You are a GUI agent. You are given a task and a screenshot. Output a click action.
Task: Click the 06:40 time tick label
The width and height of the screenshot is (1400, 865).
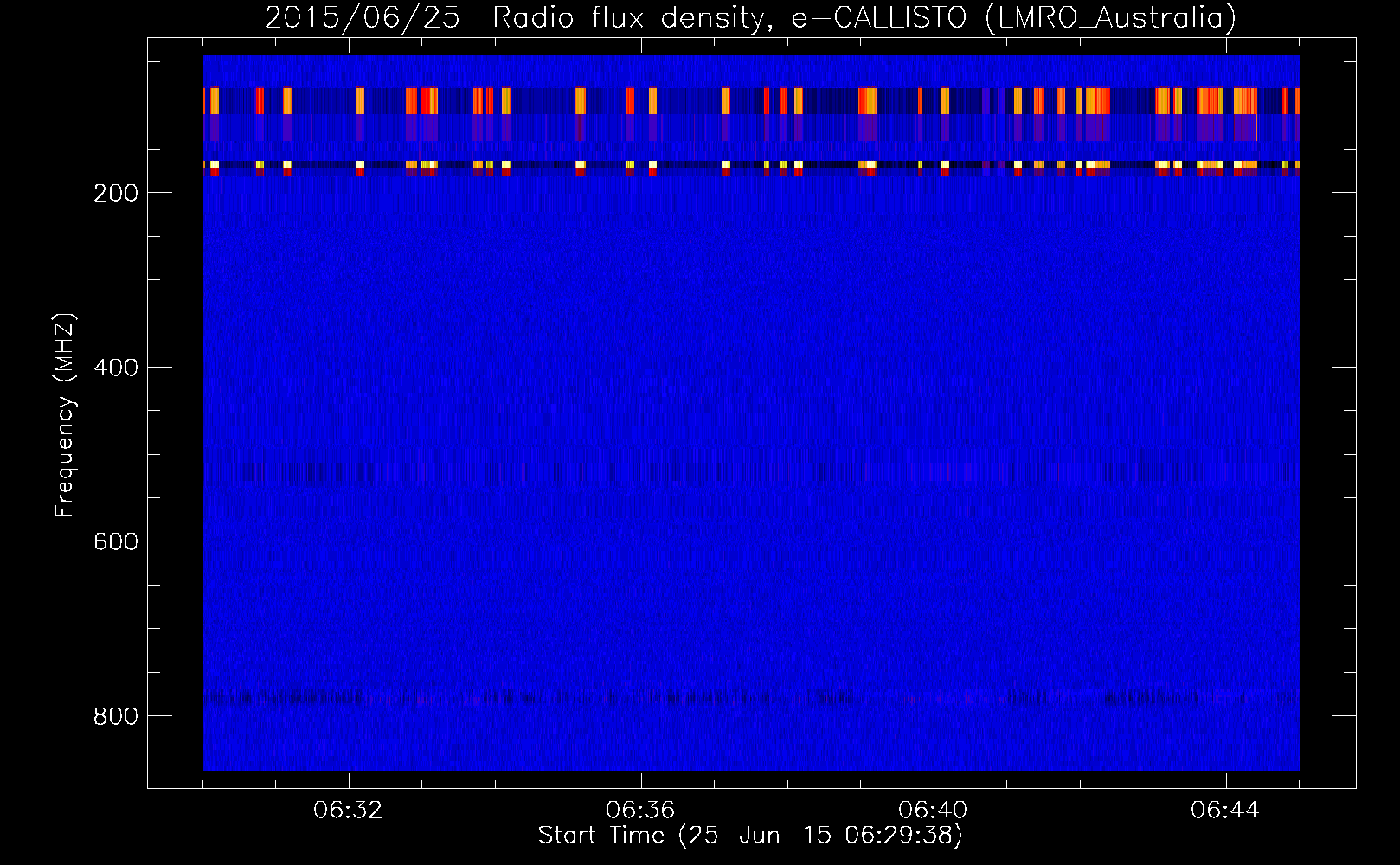933,811
